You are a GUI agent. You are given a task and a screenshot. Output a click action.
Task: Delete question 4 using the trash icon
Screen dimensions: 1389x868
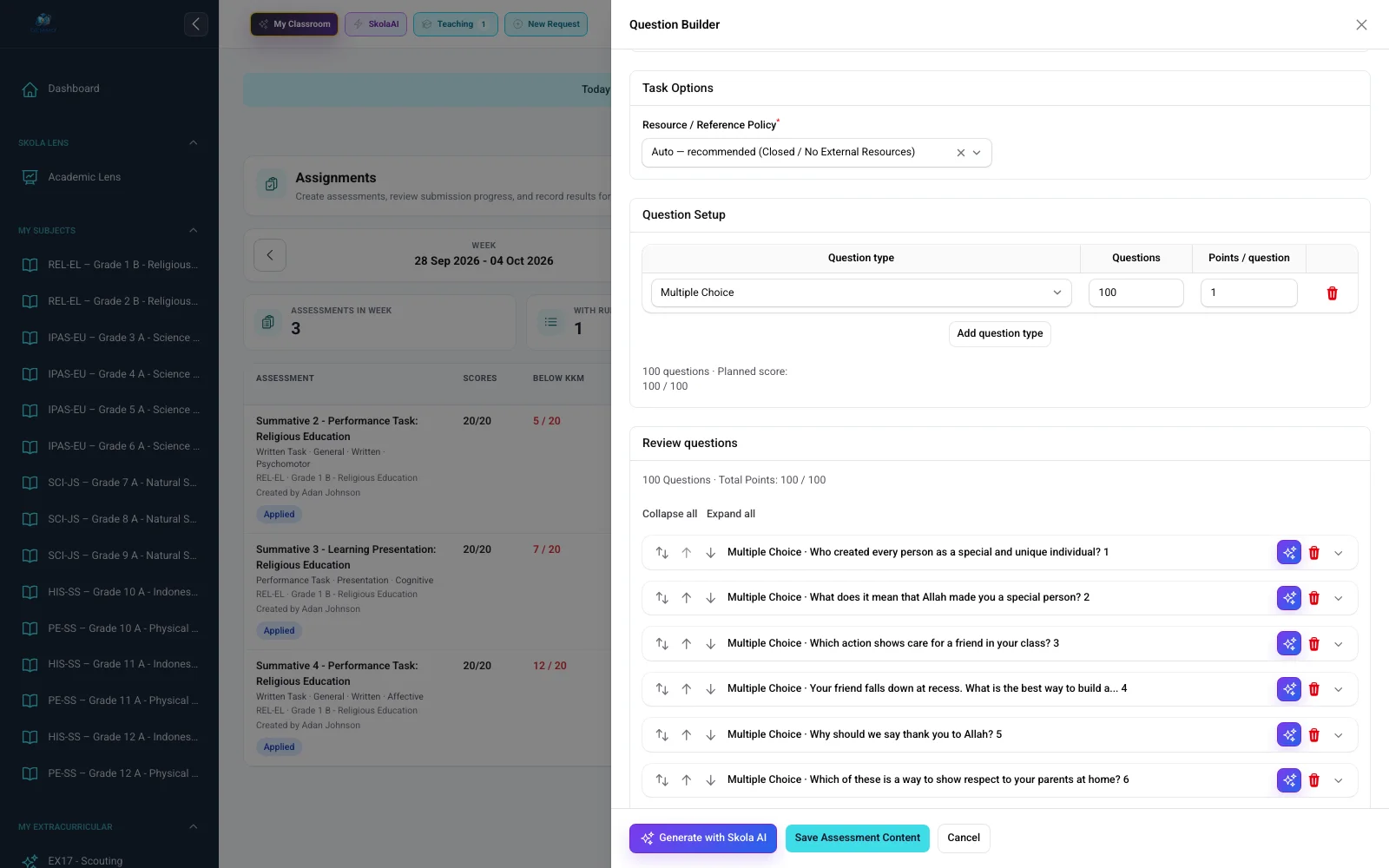click(x=1314, y=689)
